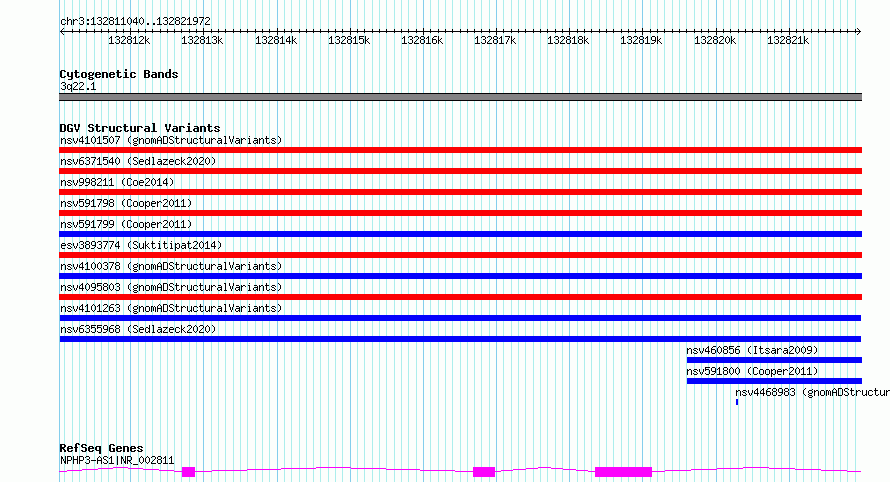The width and height of the screenshot is (890, 482).
Task: Click the blue bar under nsv591800
Action: tap(774, 381)
